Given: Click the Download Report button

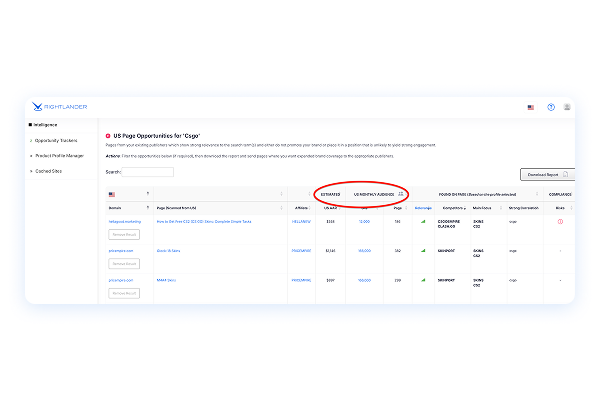Looking at the screenshot, I should point(546,174).
